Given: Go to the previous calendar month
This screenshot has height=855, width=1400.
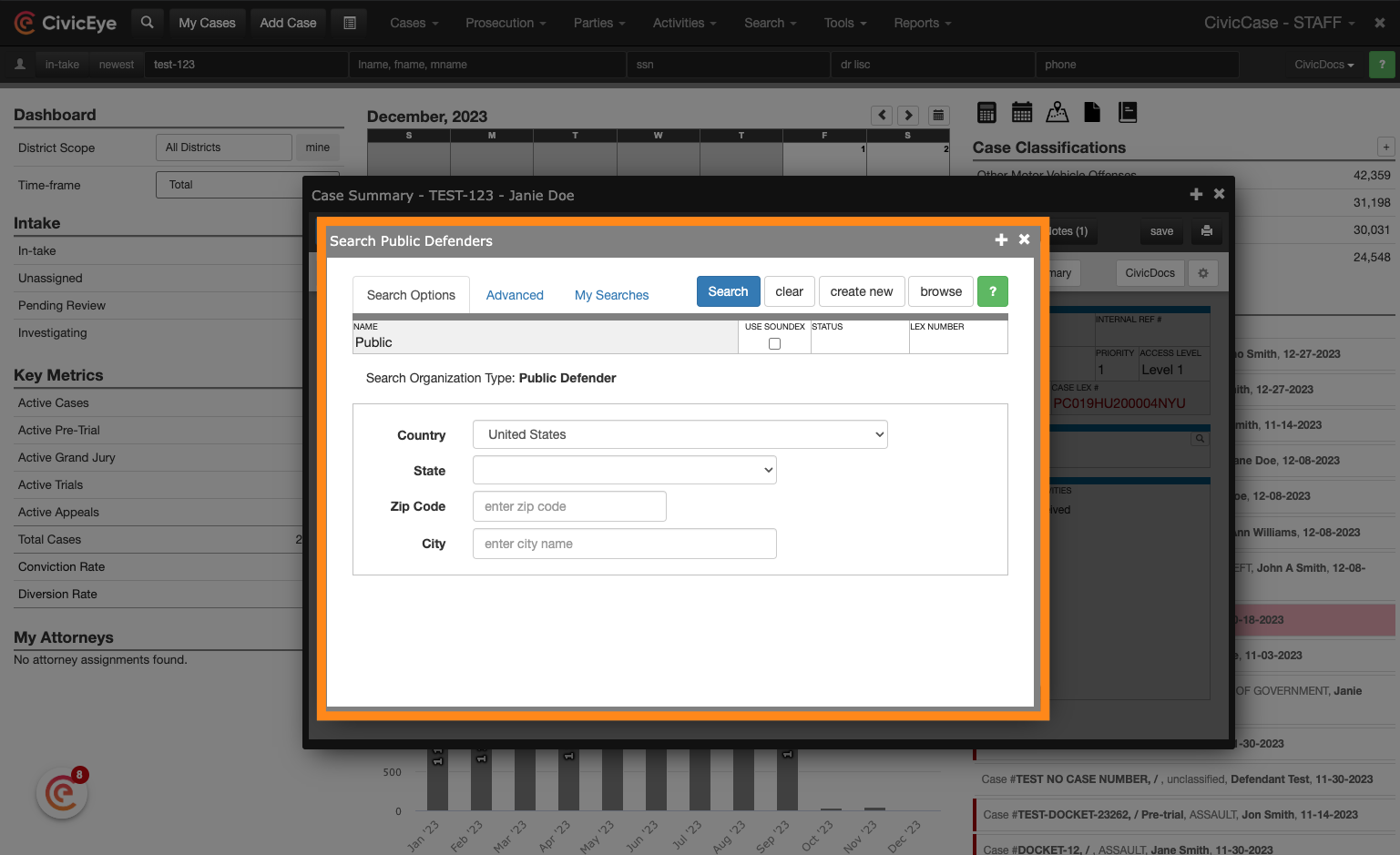Looking at the screenshot, I should click(x=882, y=115).
